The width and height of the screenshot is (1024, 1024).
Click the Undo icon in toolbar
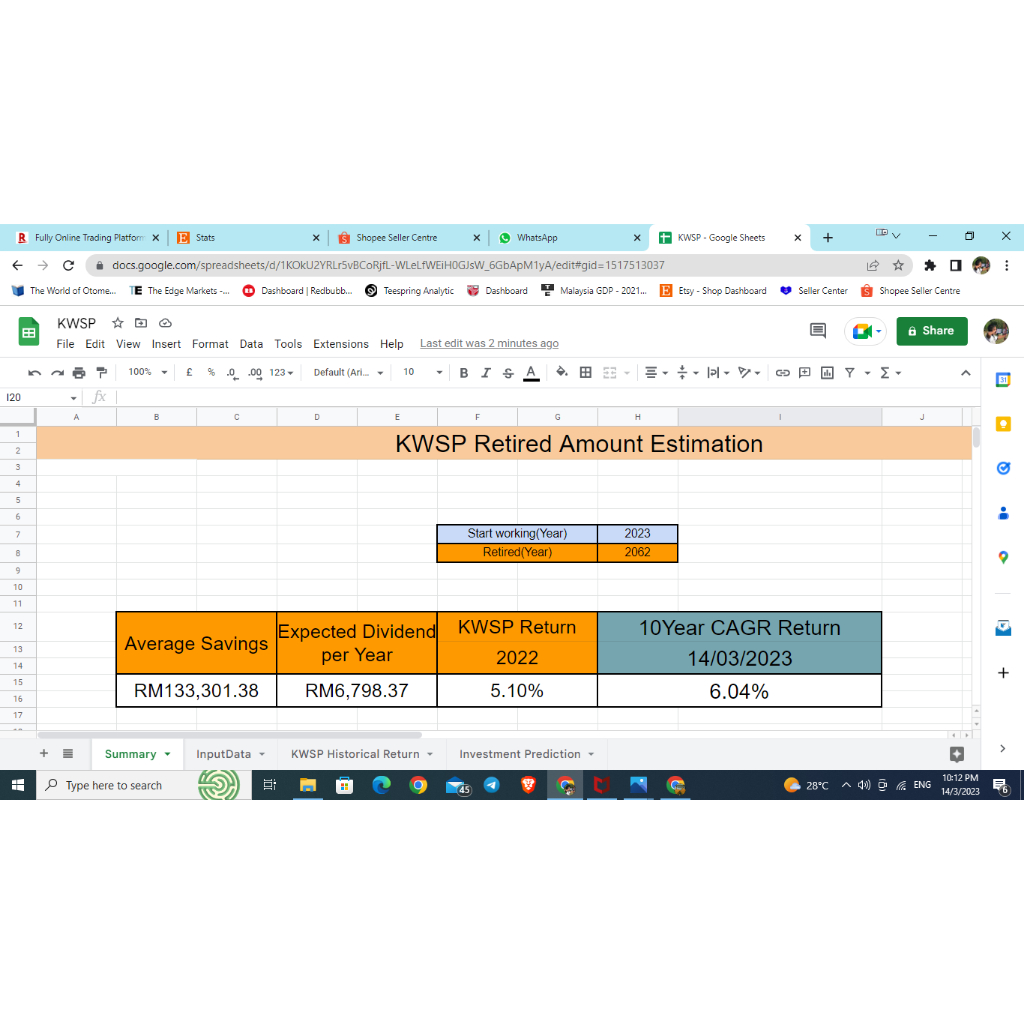coord(35,373)
